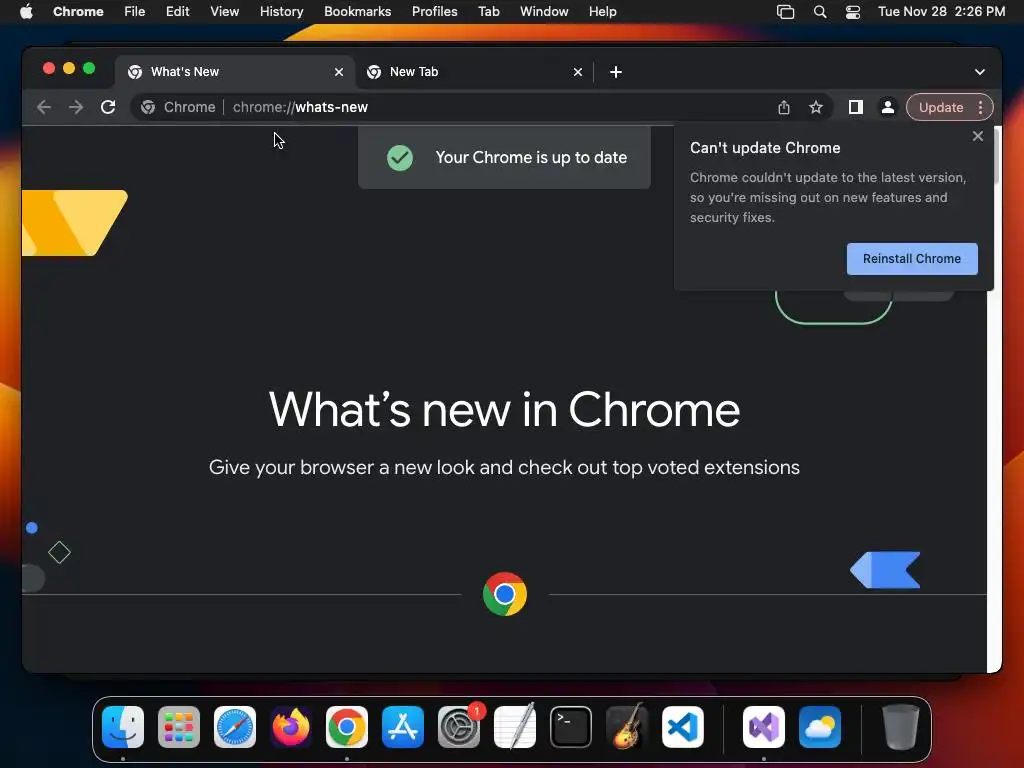Open the Help menu
This screenshot has width=1024, height=768.
coord(602,12)
